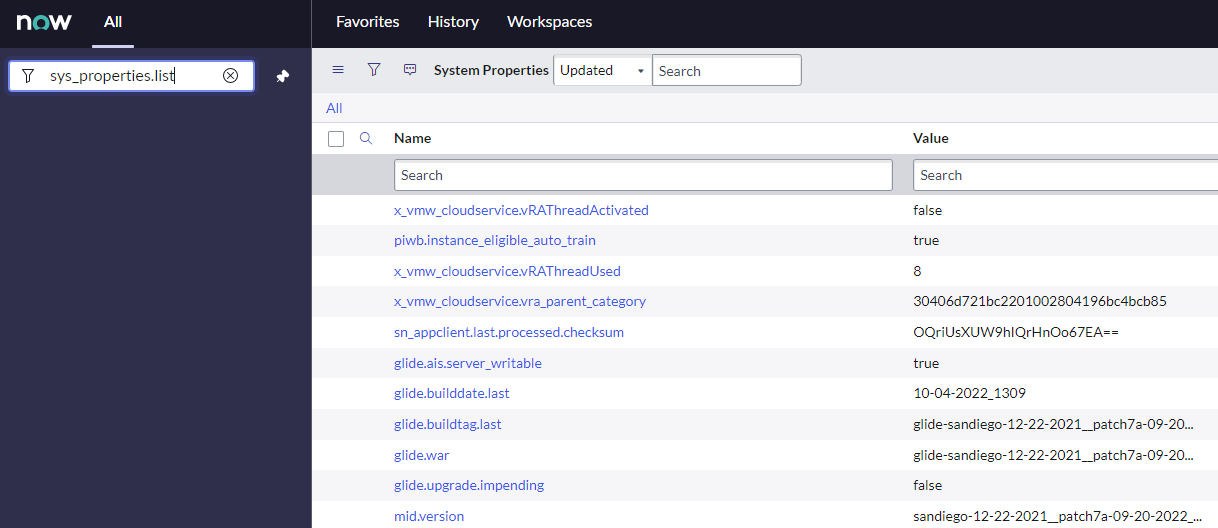Click the filter icon in navigator search box

pos(28,76)
